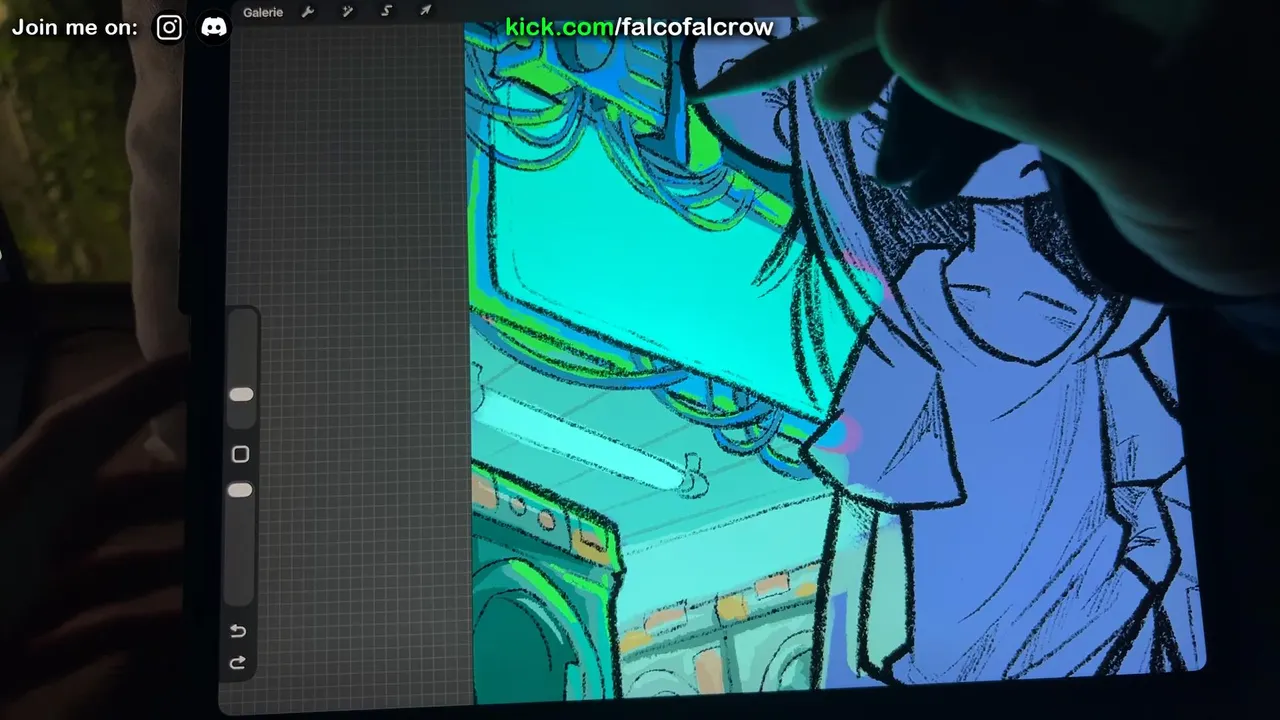Viewport: 1280px width, 720px height.
Task: Tap the square modifier button on sidebar
Action: [x=240, y=454]
